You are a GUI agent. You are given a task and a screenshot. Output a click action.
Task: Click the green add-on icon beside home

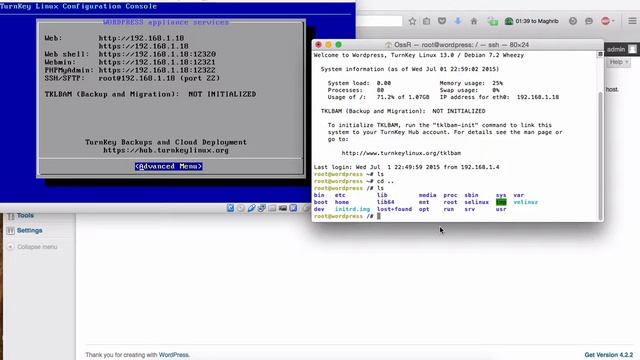point(493,21)
